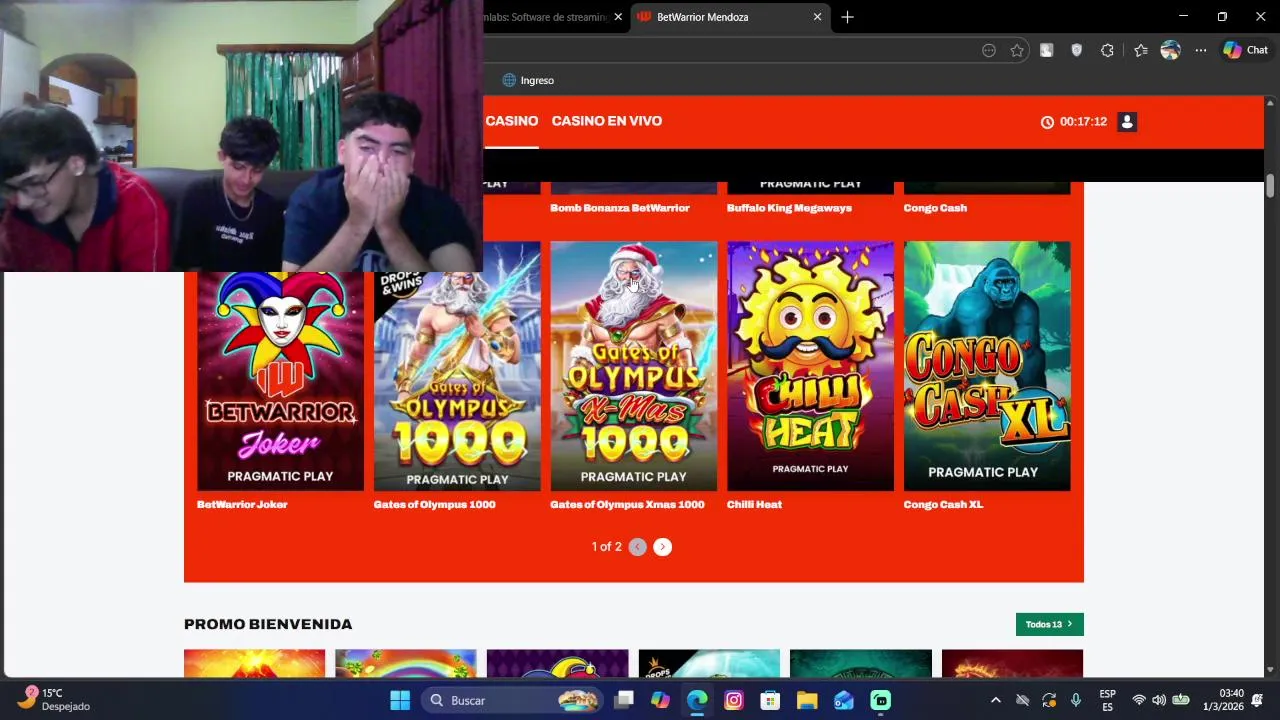
Task: Click the address bar page options icon
Action: point(989,50)
